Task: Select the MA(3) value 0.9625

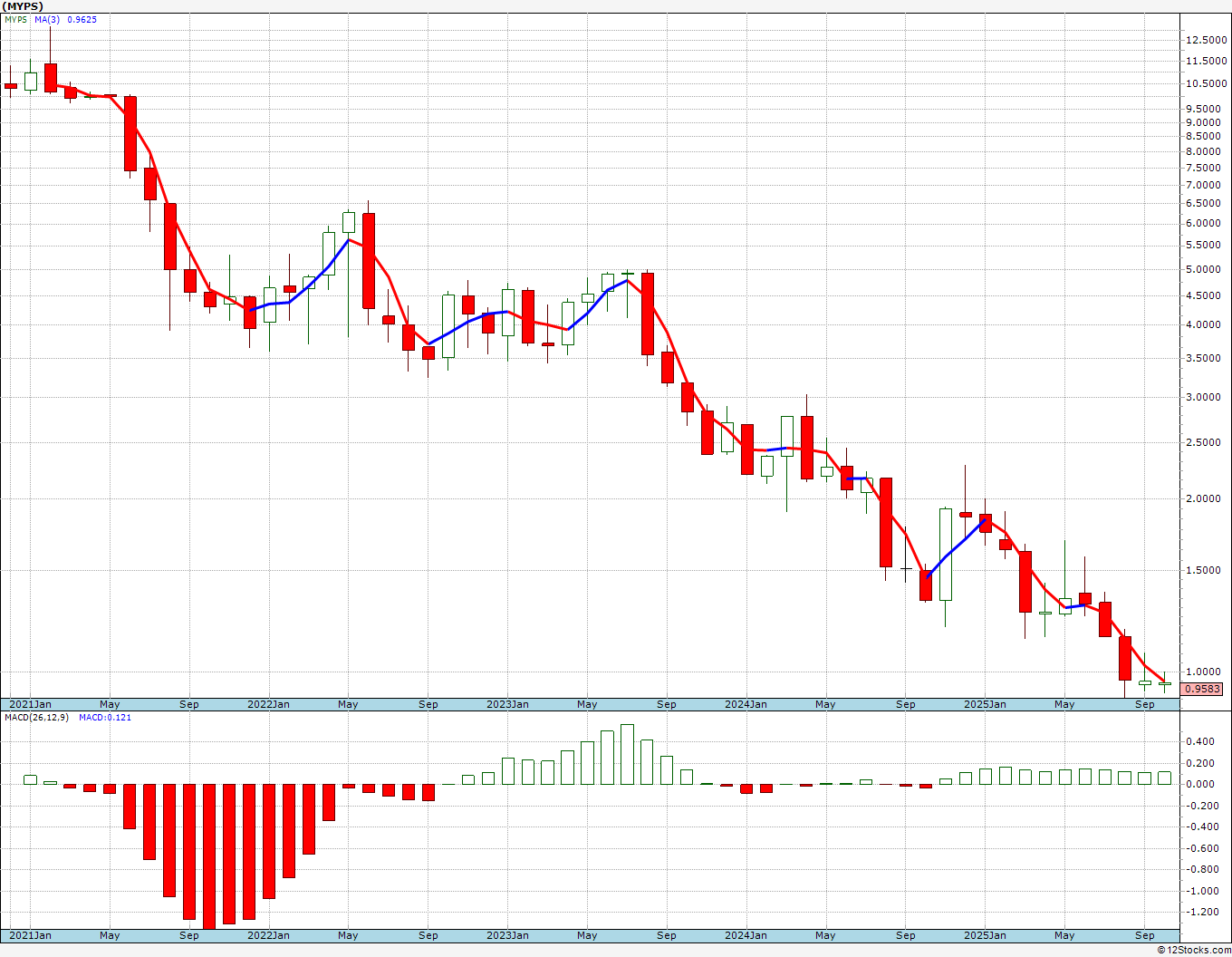Action: [x=82, y=19]
